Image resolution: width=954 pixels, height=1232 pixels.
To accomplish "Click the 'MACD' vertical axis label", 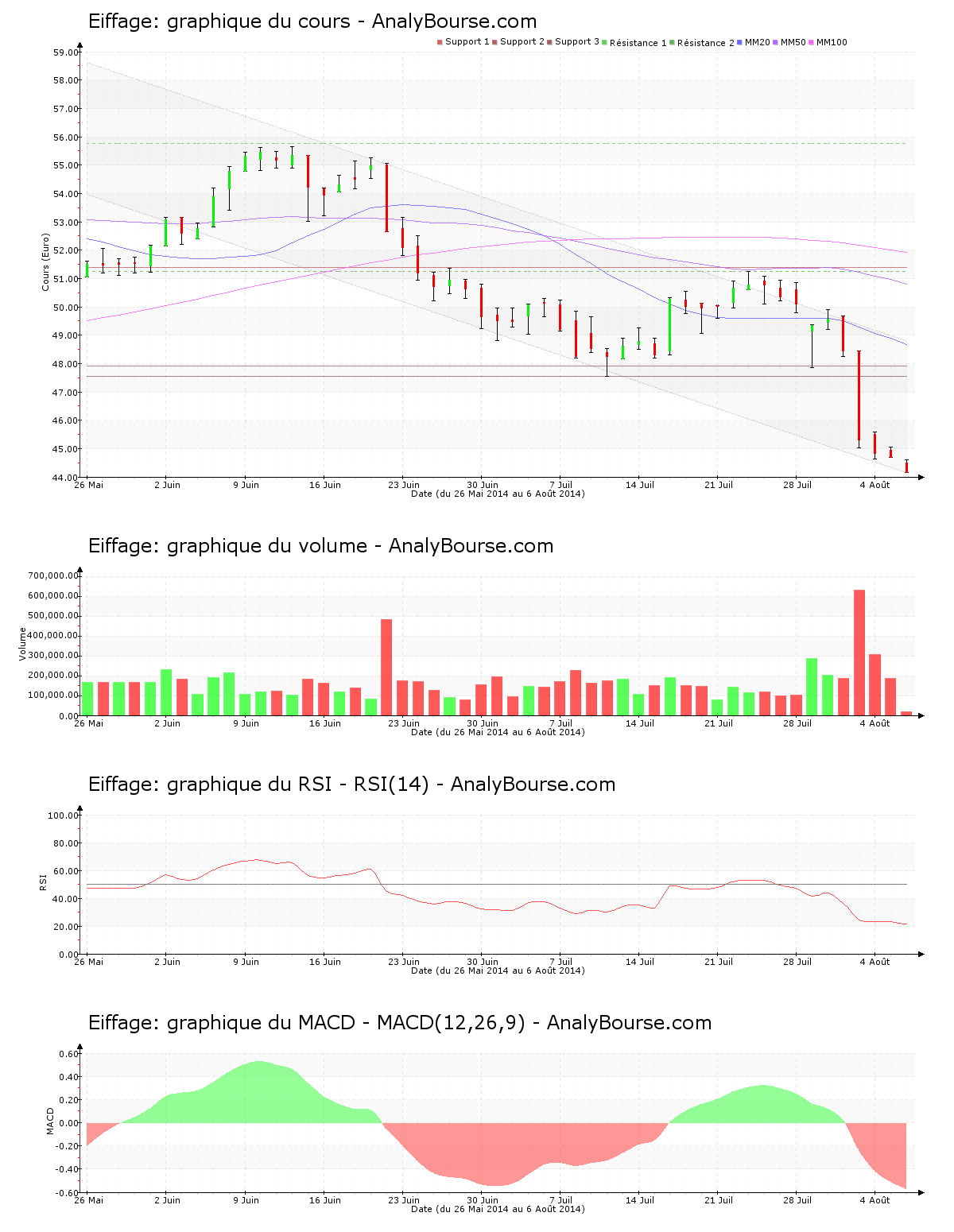I will point(50,1121).
